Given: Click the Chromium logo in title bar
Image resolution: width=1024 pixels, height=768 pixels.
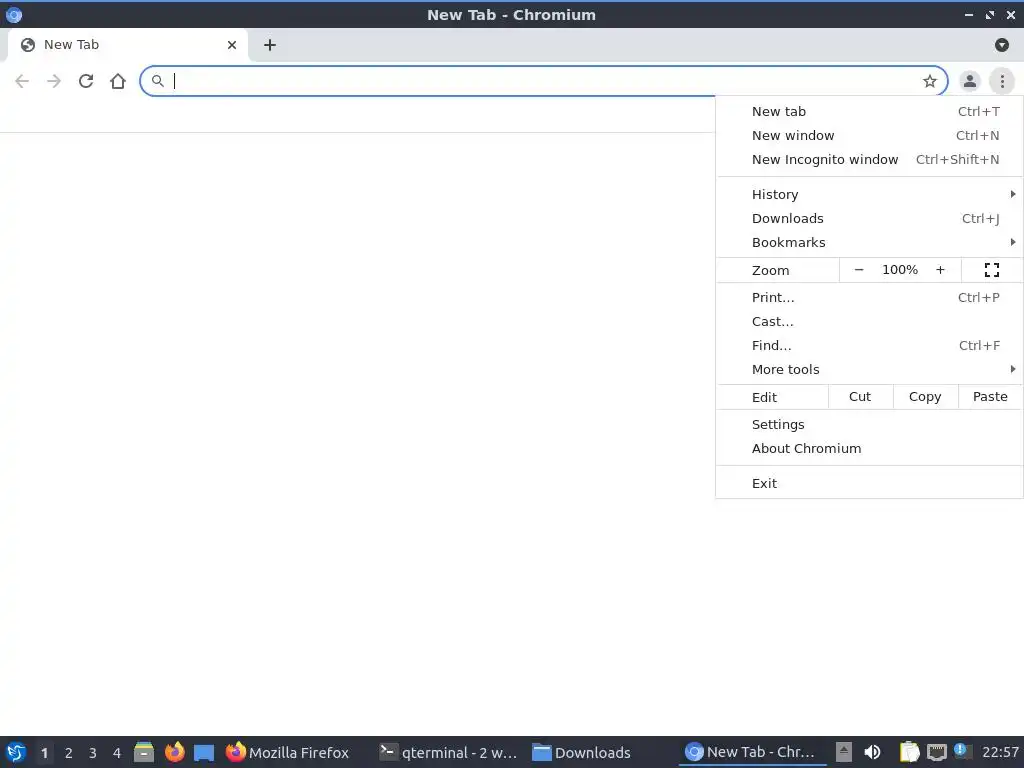Looking at the screenshot, I should click(x=14, y=14).
